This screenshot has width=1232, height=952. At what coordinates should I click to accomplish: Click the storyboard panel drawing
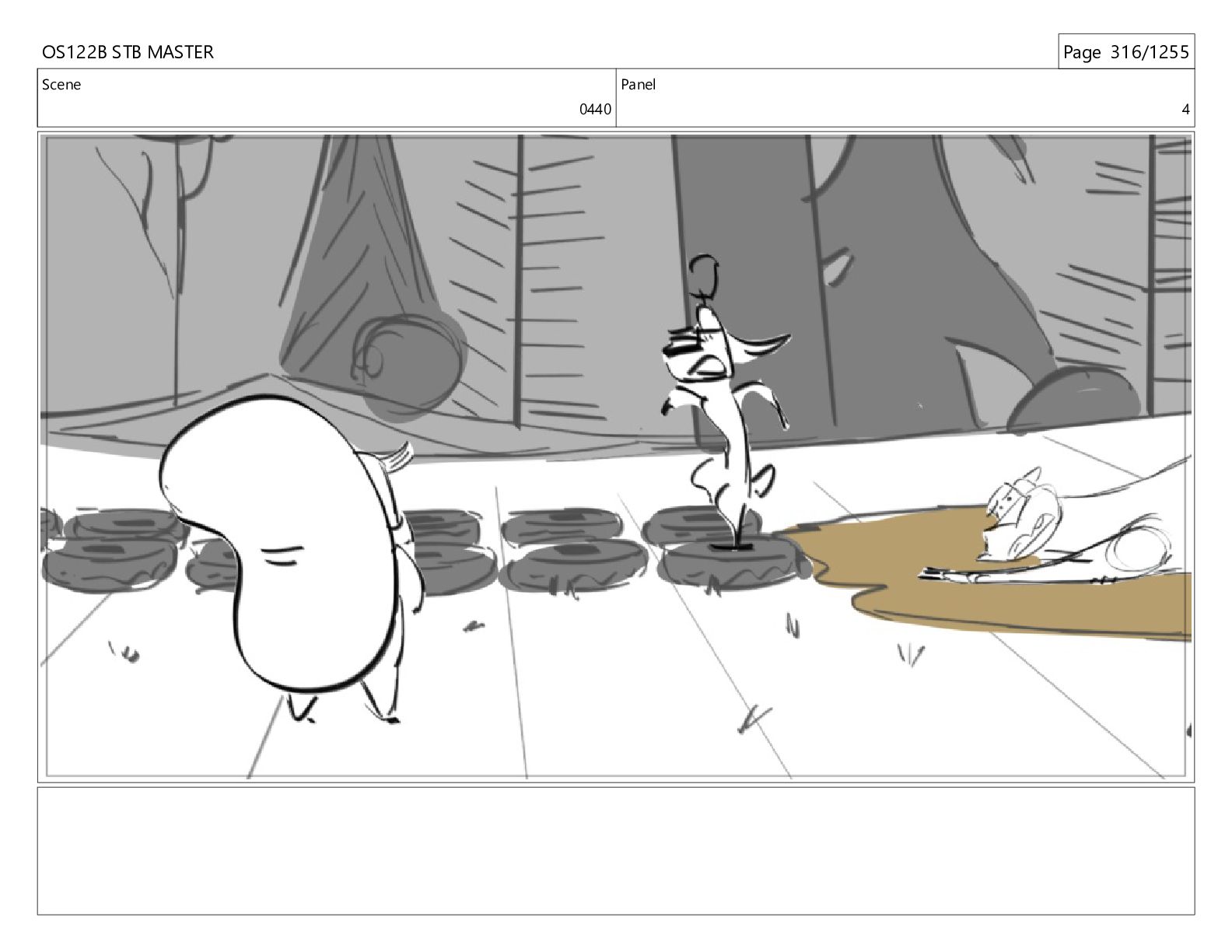click(616, 457)
